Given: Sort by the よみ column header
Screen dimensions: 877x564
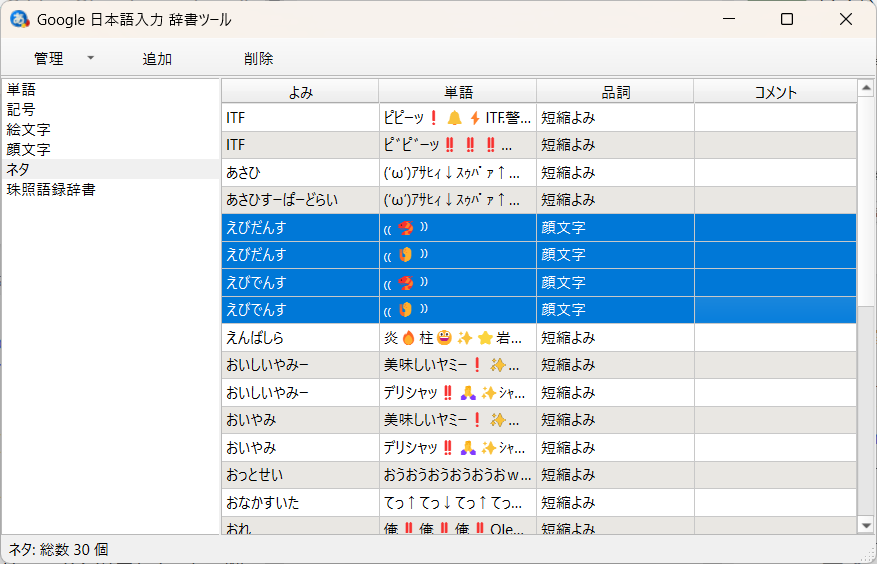Looking at the screenshot, I should [300, 92].
